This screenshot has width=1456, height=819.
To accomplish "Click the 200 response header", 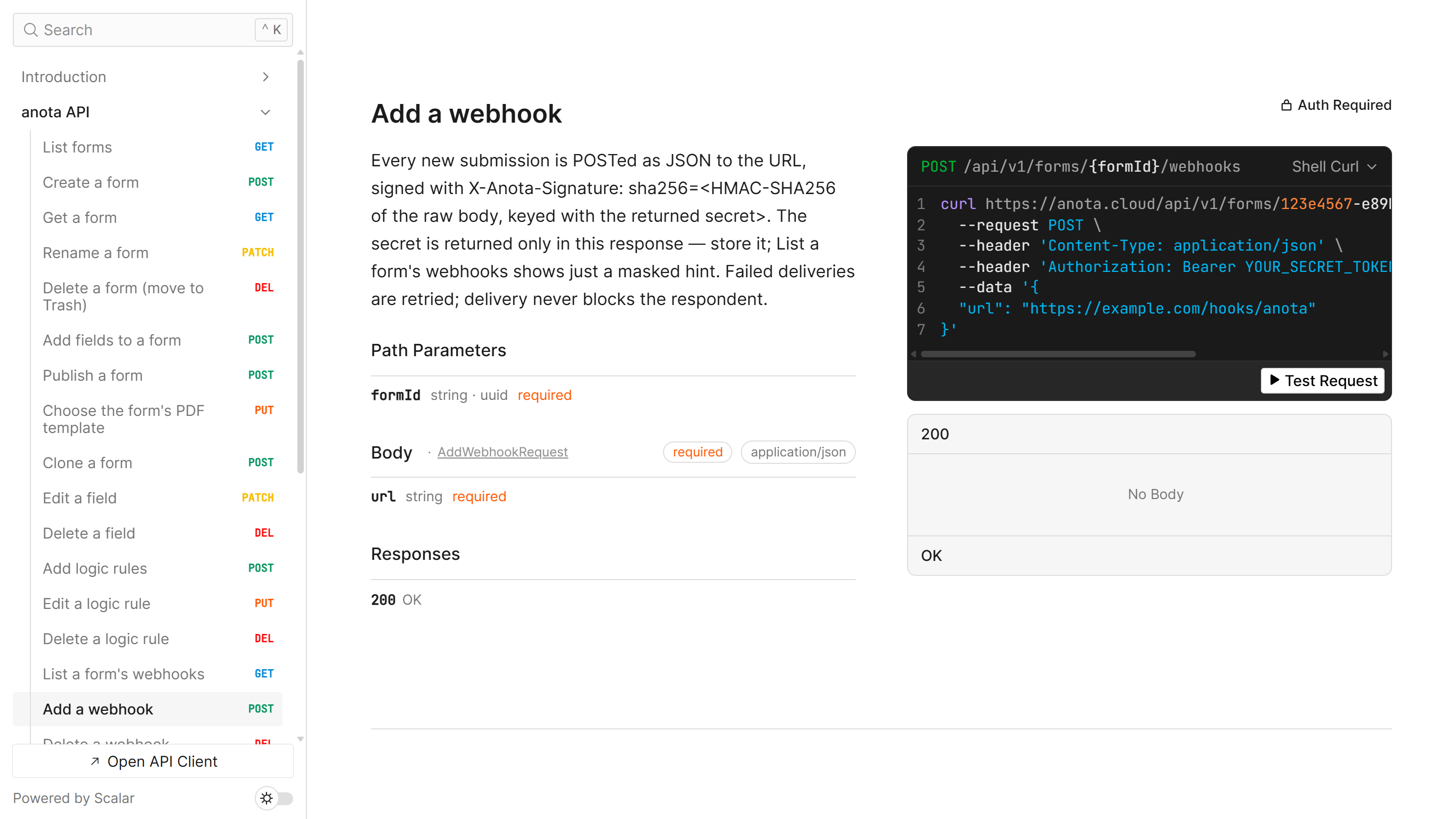I will [1149, 434].
